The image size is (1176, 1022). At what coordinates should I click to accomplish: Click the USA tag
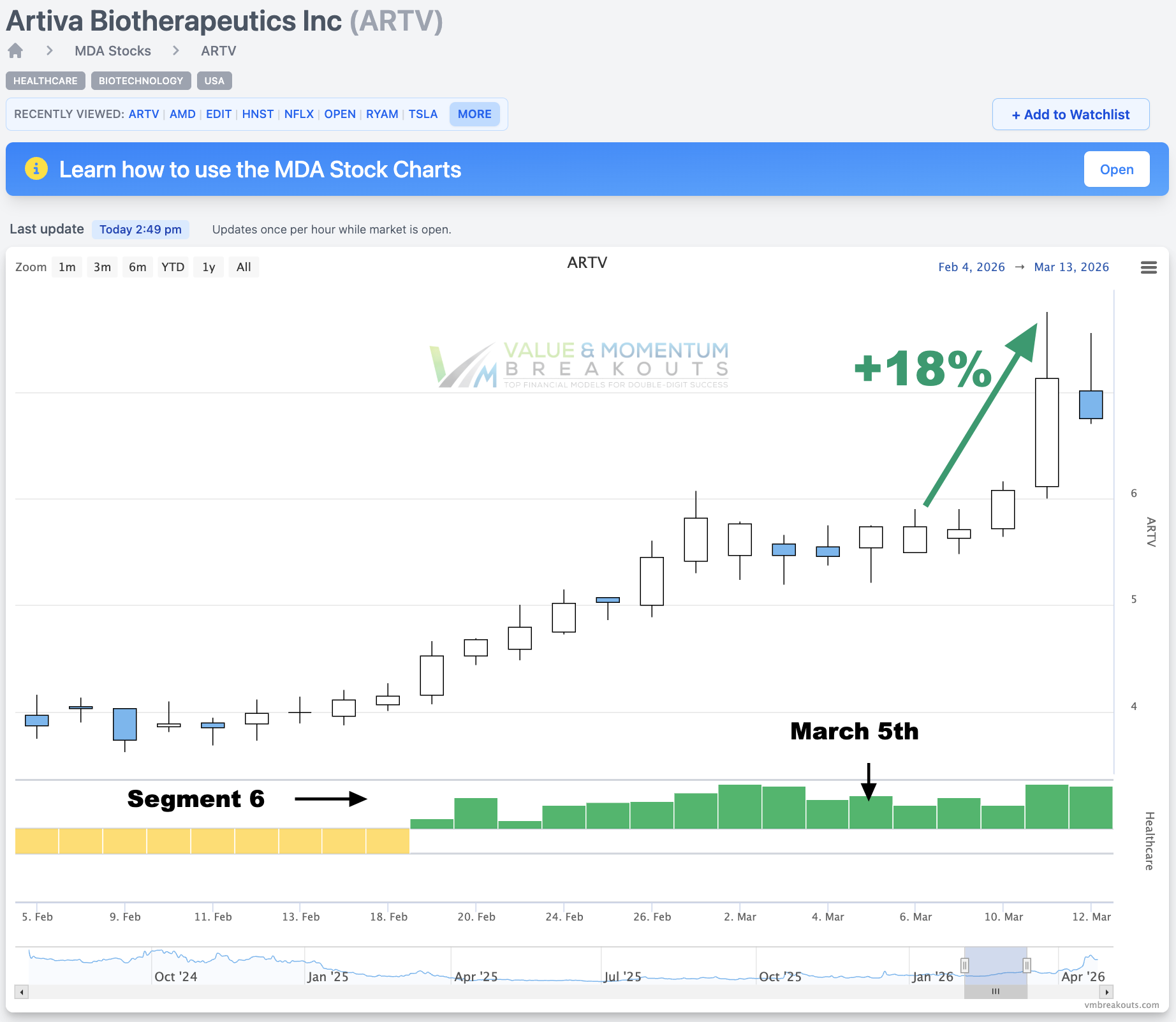point(214,81)
